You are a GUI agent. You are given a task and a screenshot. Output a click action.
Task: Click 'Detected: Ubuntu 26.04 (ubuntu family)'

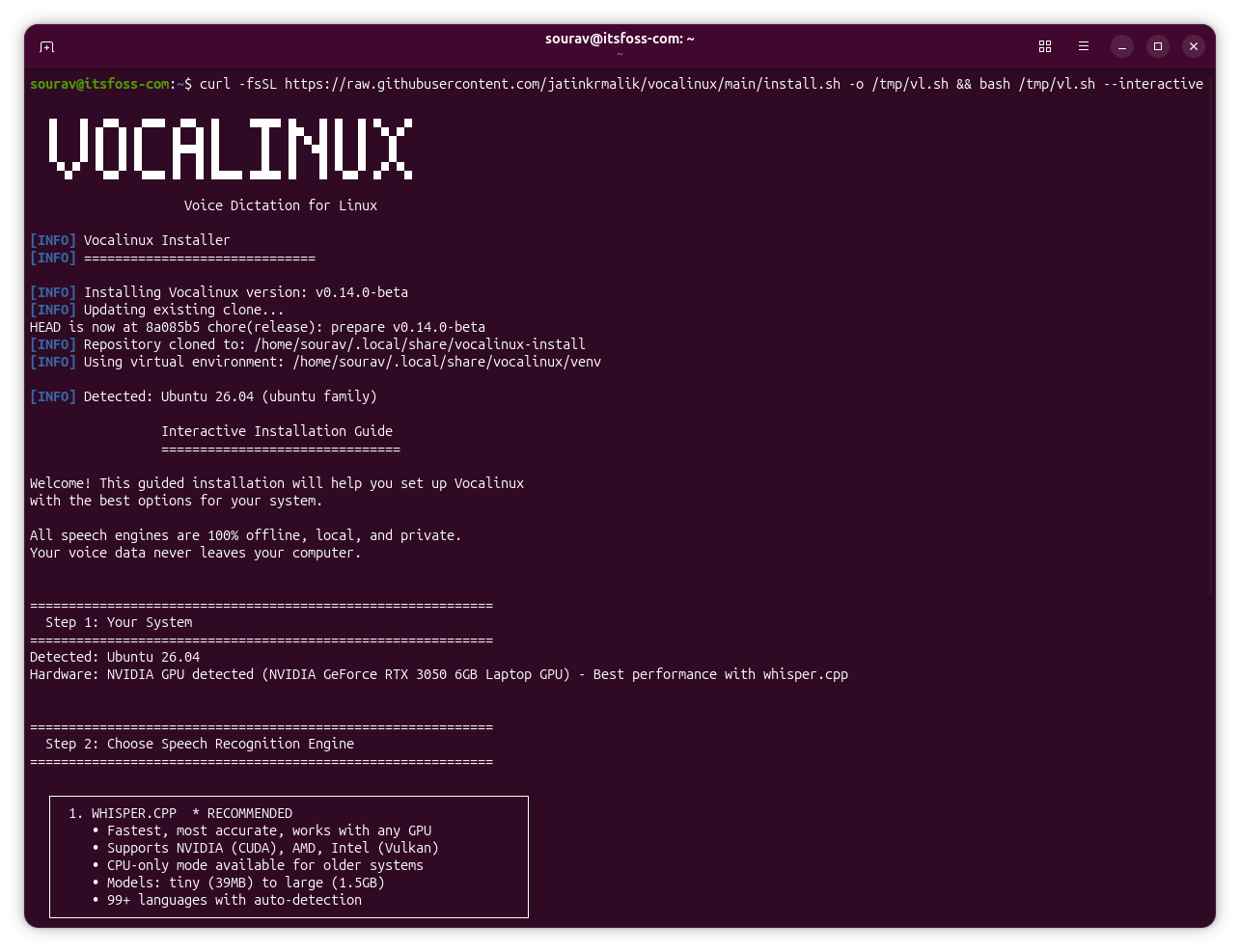(x=204, y=396)
